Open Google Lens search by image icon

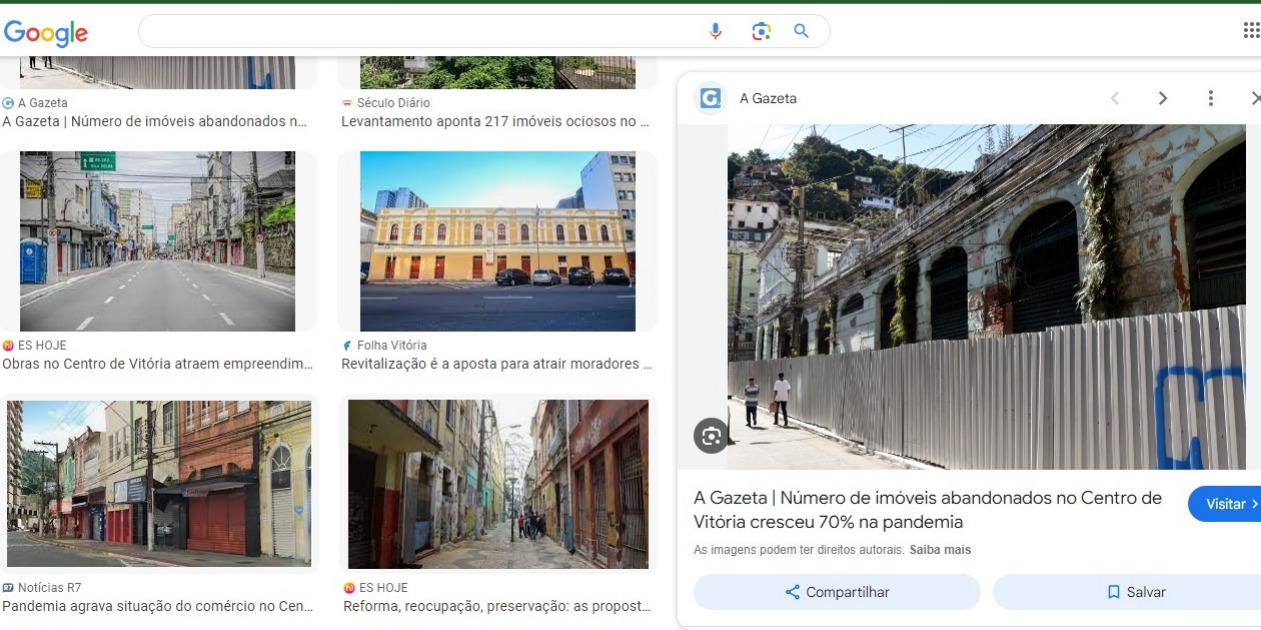pos(761,31)
